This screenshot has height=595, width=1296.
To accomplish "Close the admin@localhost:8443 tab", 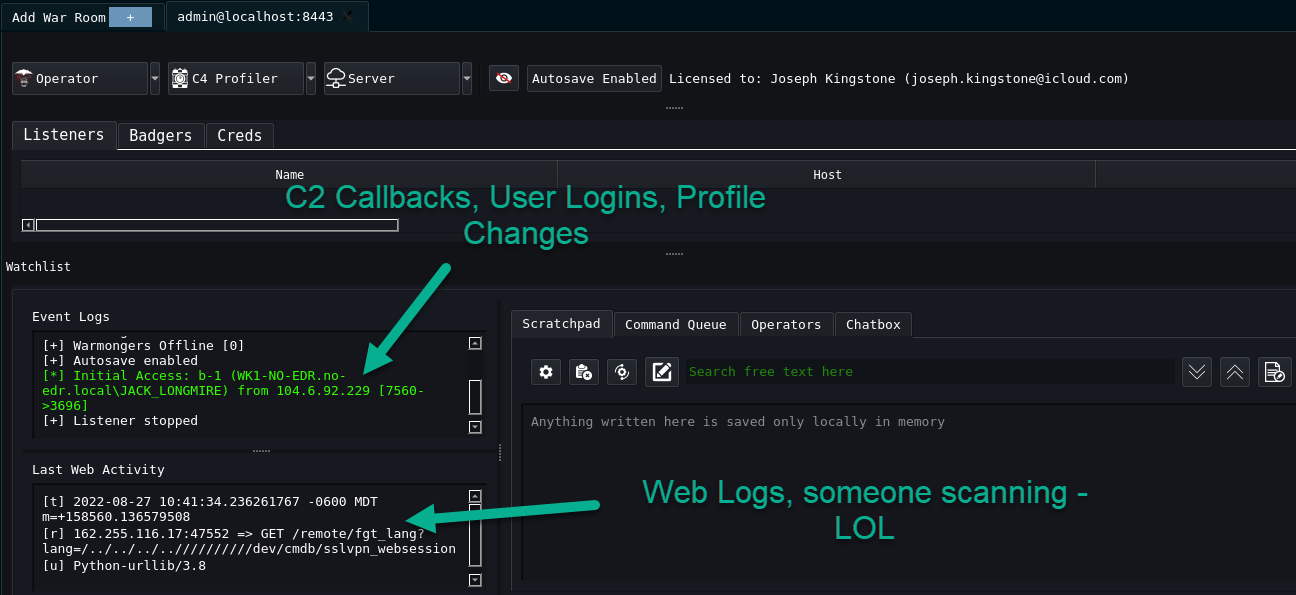I will coord(348,17).
